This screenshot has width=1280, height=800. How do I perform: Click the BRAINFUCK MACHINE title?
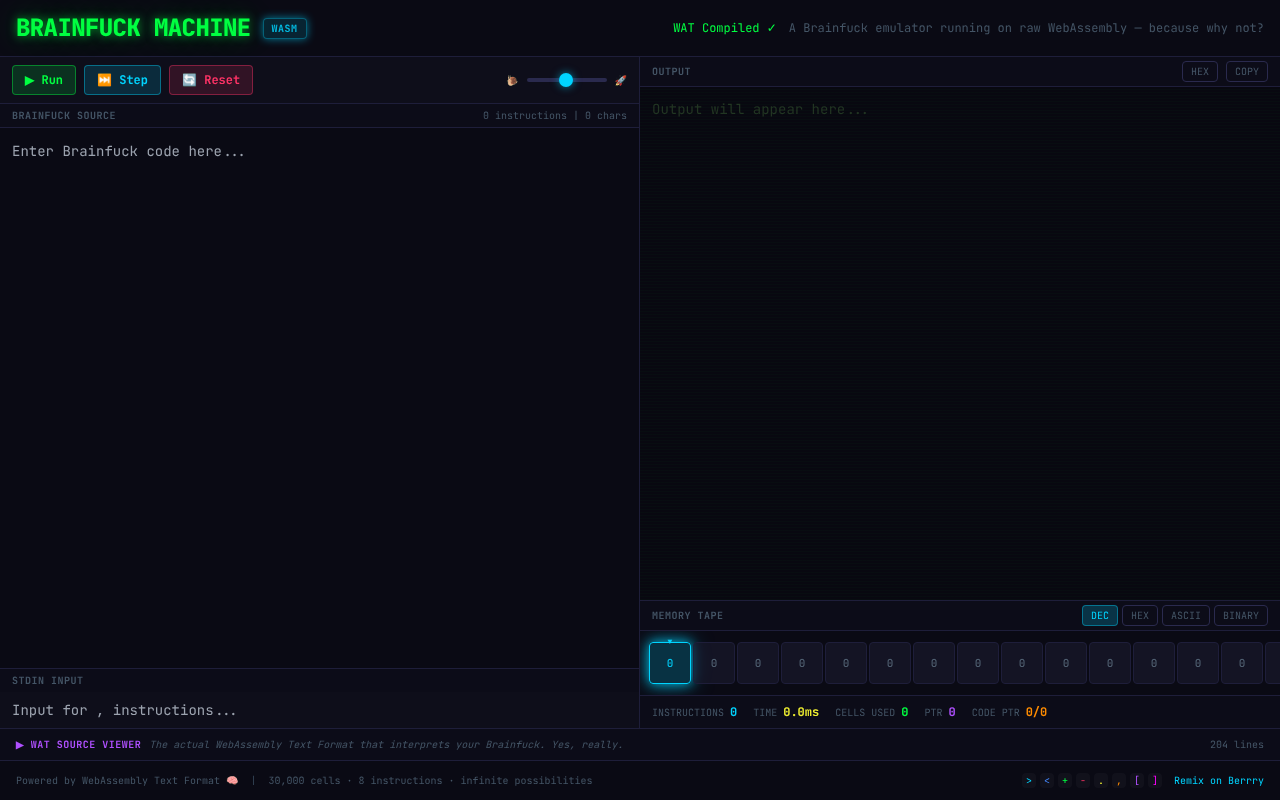[x=133, y=28]
